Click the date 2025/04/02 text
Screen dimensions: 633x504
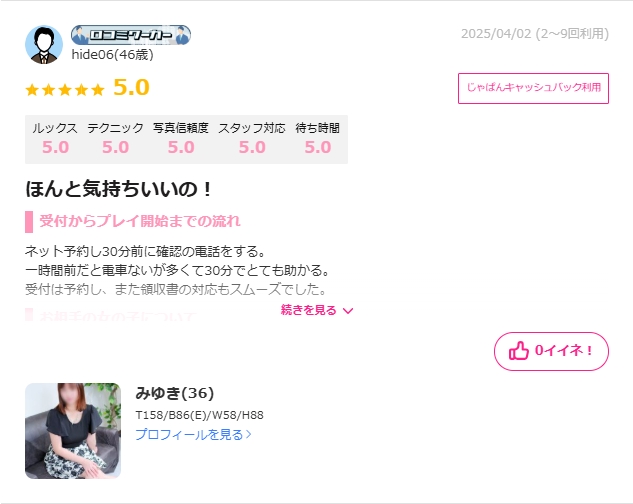point(496,34)
